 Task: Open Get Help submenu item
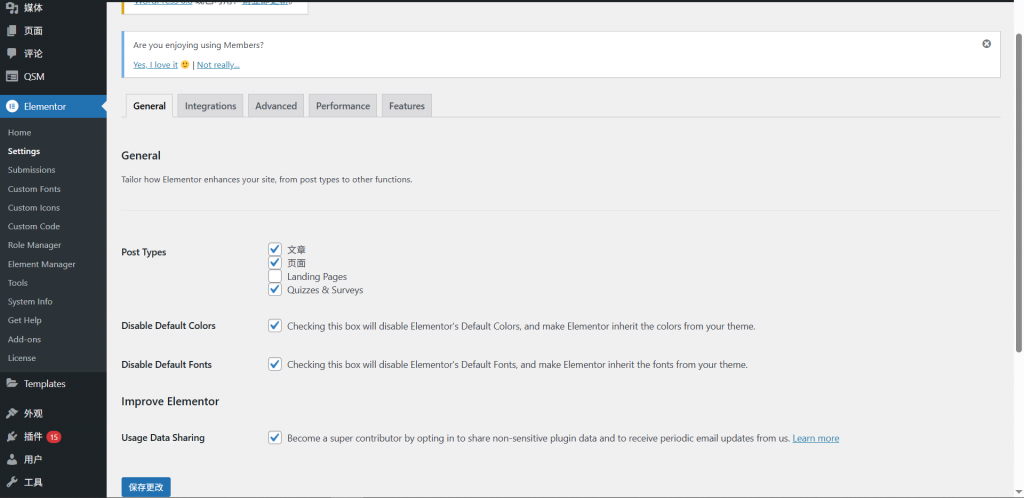click(x=25, y=320)
